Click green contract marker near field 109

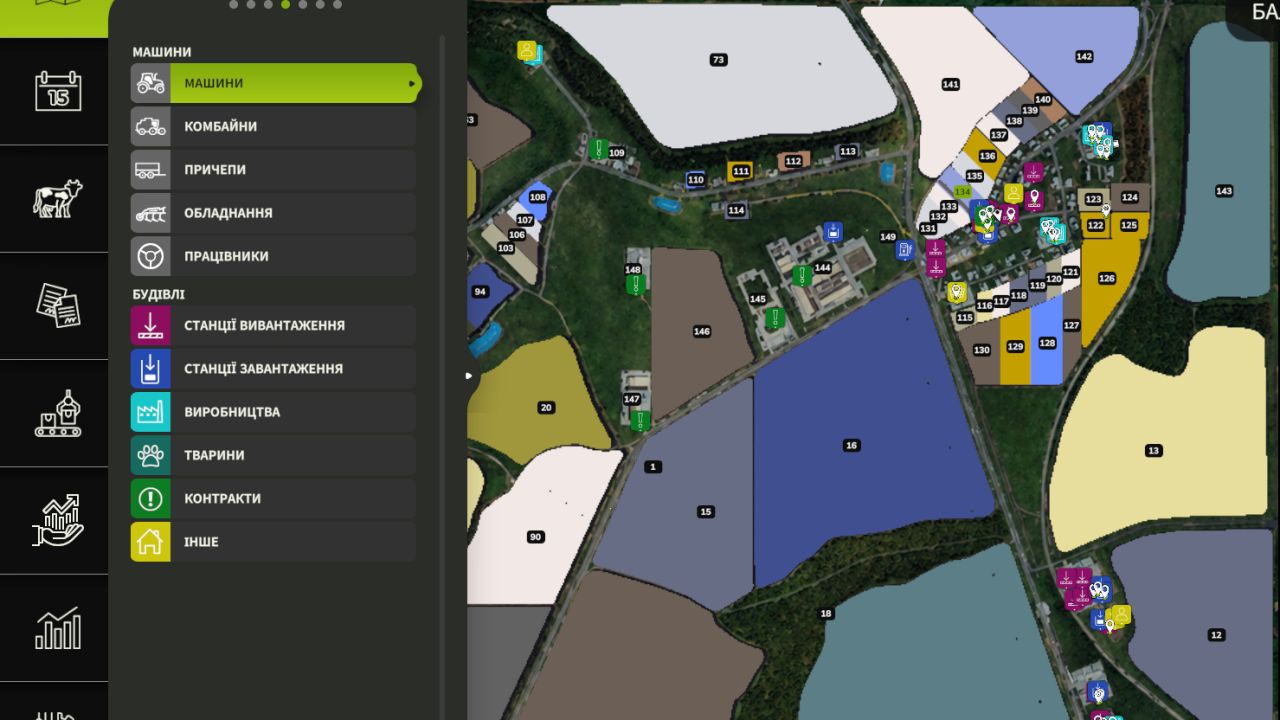pyautogui.click(x=598, y=149)
